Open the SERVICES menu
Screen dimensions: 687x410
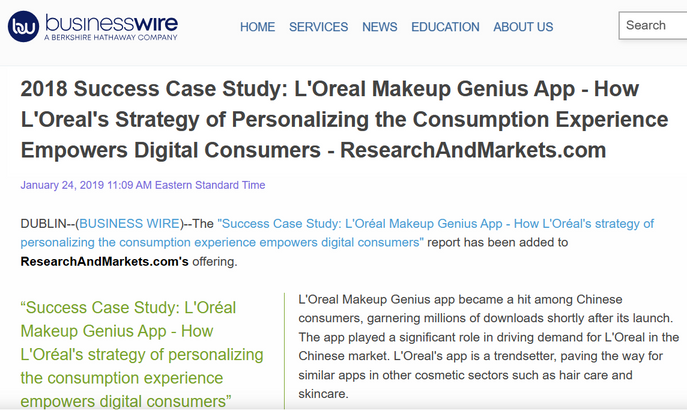point(318,27)
